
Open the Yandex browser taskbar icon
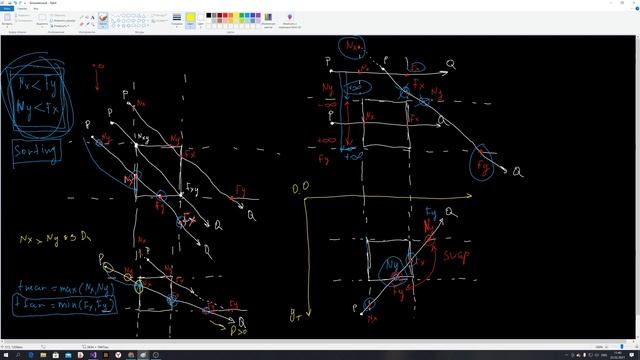(118, 355)
